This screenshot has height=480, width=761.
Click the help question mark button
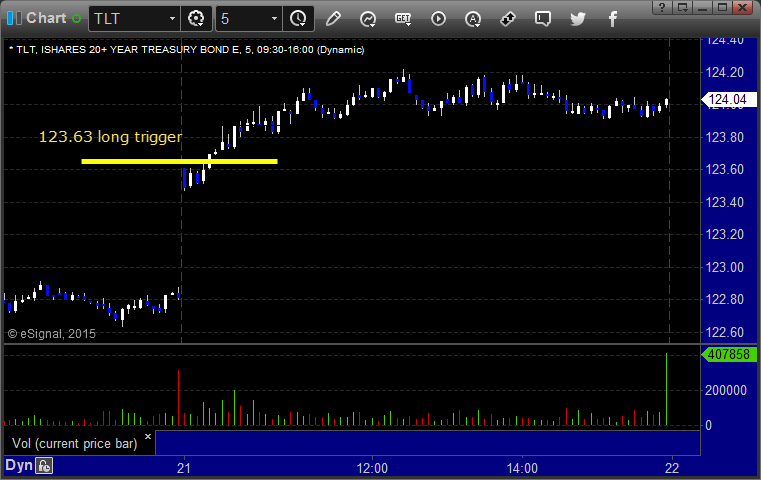coord(662,7)
